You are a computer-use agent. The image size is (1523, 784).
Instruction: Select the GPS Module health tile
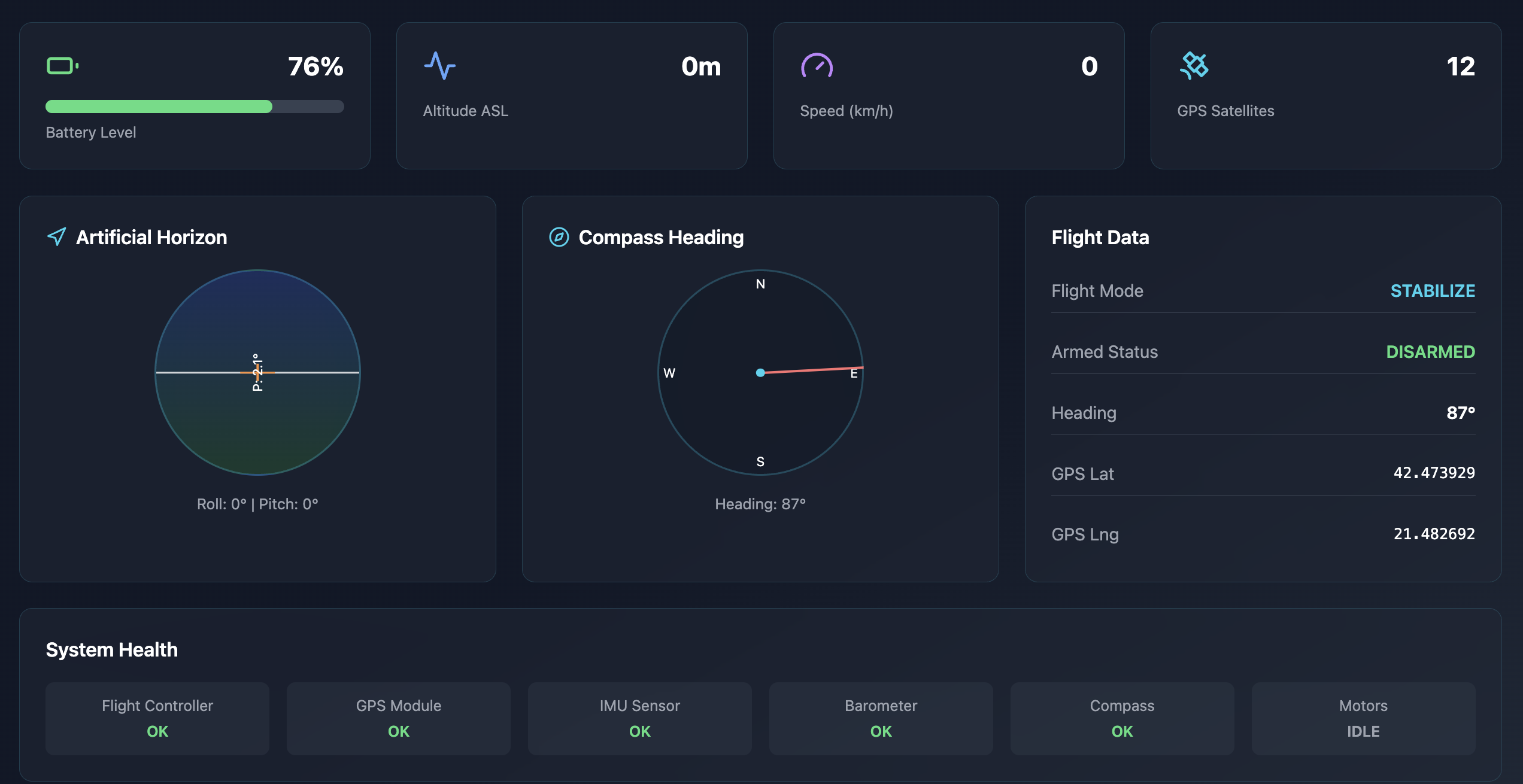pos(399,718)
